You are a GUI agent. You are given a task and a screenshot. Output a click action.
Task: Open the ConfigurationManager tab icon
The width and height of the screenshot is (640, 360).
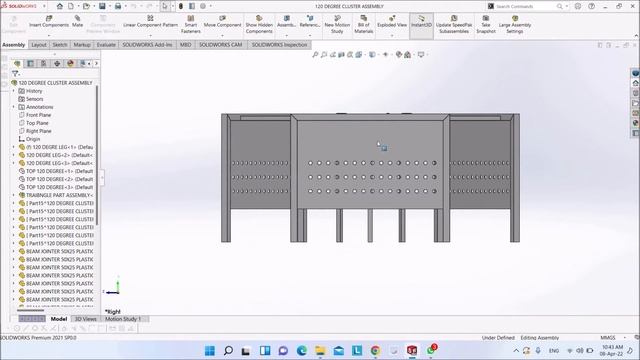(x=43, y=63)
